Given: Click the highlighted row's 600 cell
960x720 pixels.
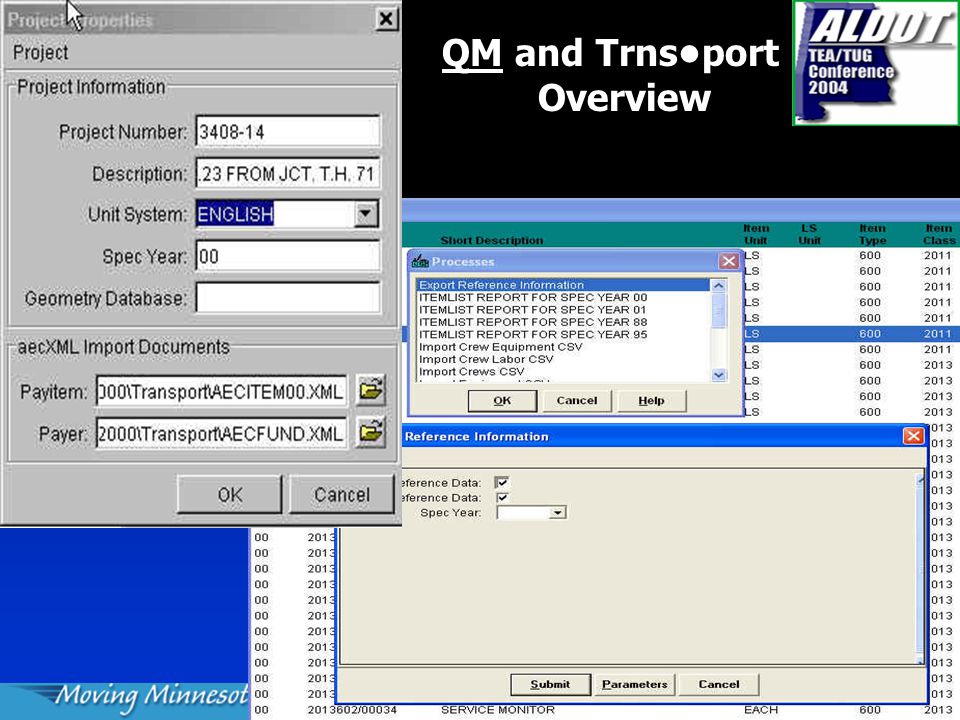Looking at the screenshot, I should (x=869, y=334).
